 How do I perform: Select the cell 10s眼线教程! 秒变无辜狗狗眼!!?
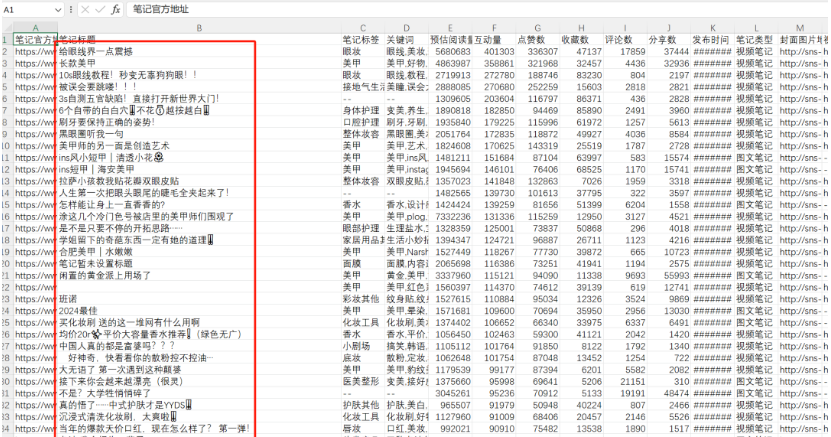click(x=199, y=75)
